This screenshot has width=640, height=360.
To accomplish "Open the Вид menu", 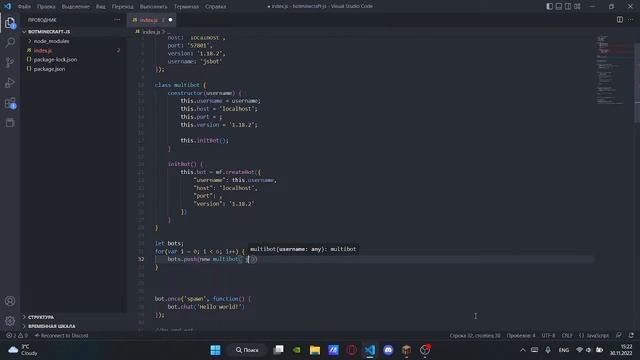I will click(100, 7).
